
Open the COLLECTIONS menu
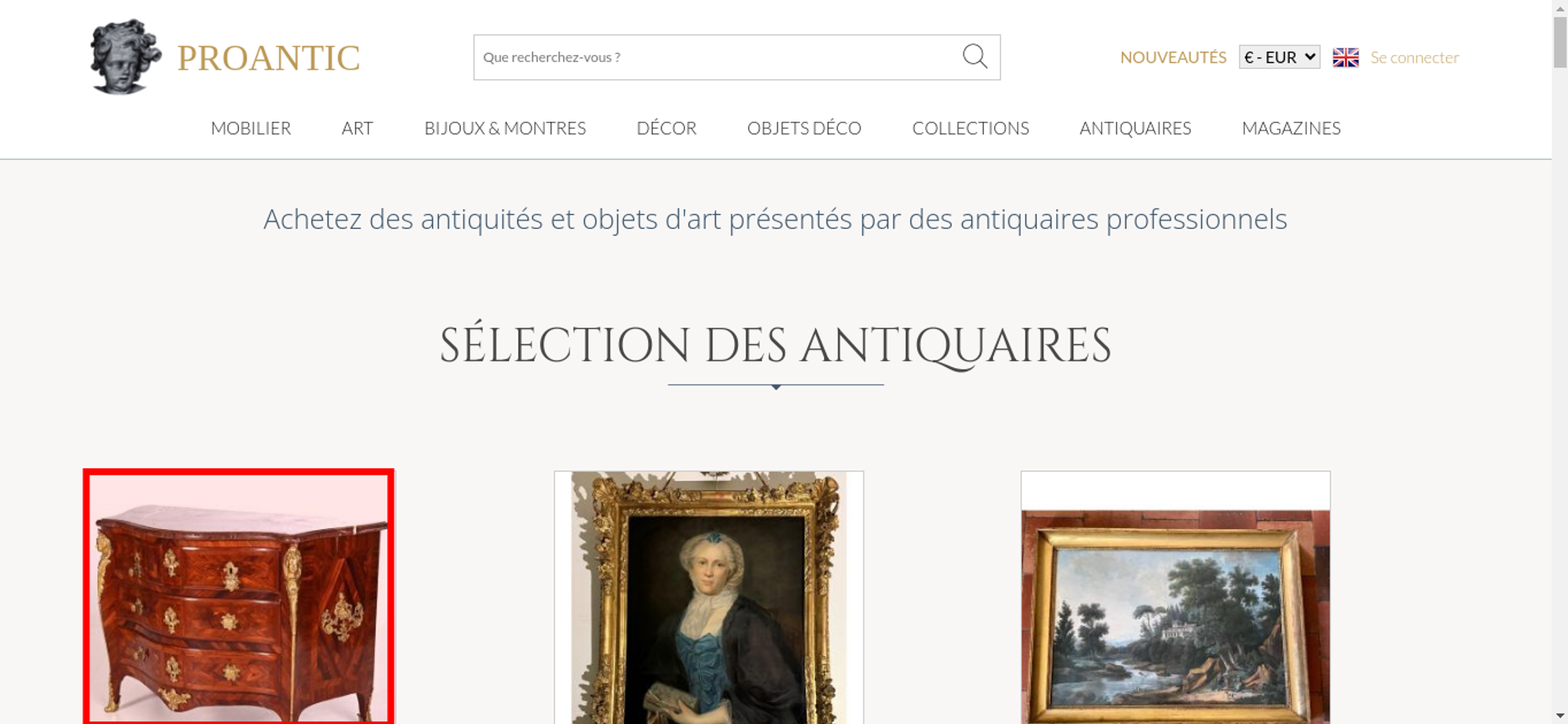click(971, 128)
